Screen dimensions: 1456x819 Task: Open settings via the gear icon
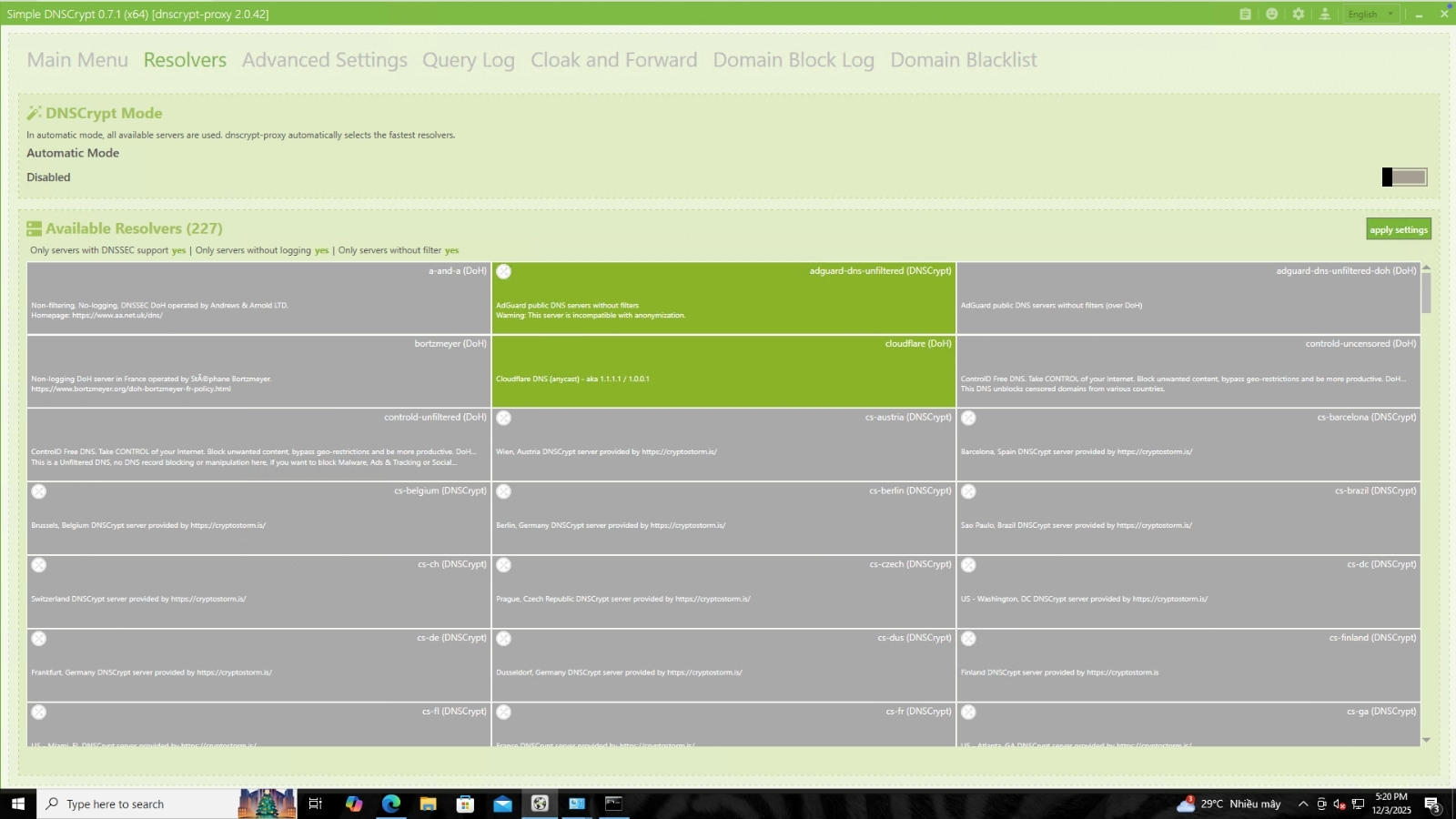coord(1298,14)
